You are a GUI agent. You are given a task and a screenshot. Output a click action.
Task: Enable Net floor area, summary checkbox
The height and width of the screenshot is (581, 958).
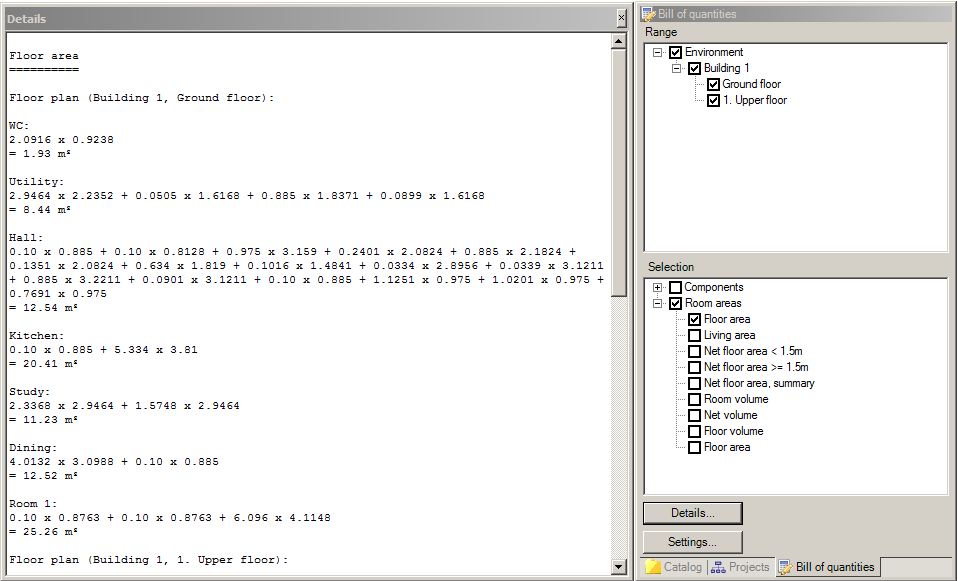click(x=694, y=384)
